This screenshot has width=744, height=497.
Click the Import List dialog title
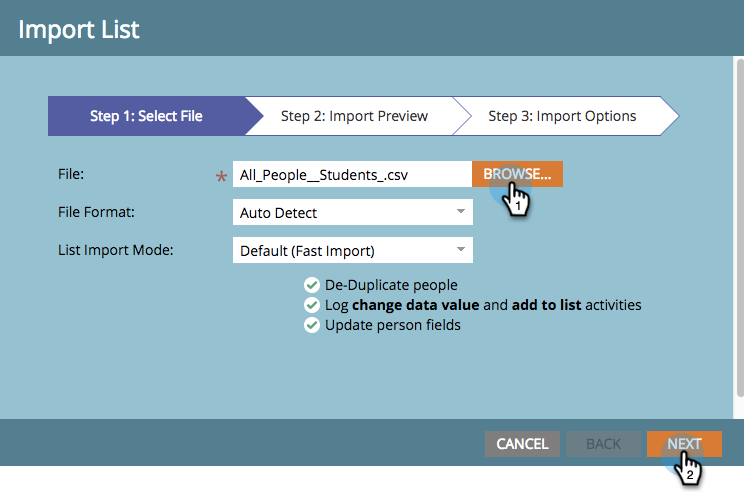(x=80, y=29)
